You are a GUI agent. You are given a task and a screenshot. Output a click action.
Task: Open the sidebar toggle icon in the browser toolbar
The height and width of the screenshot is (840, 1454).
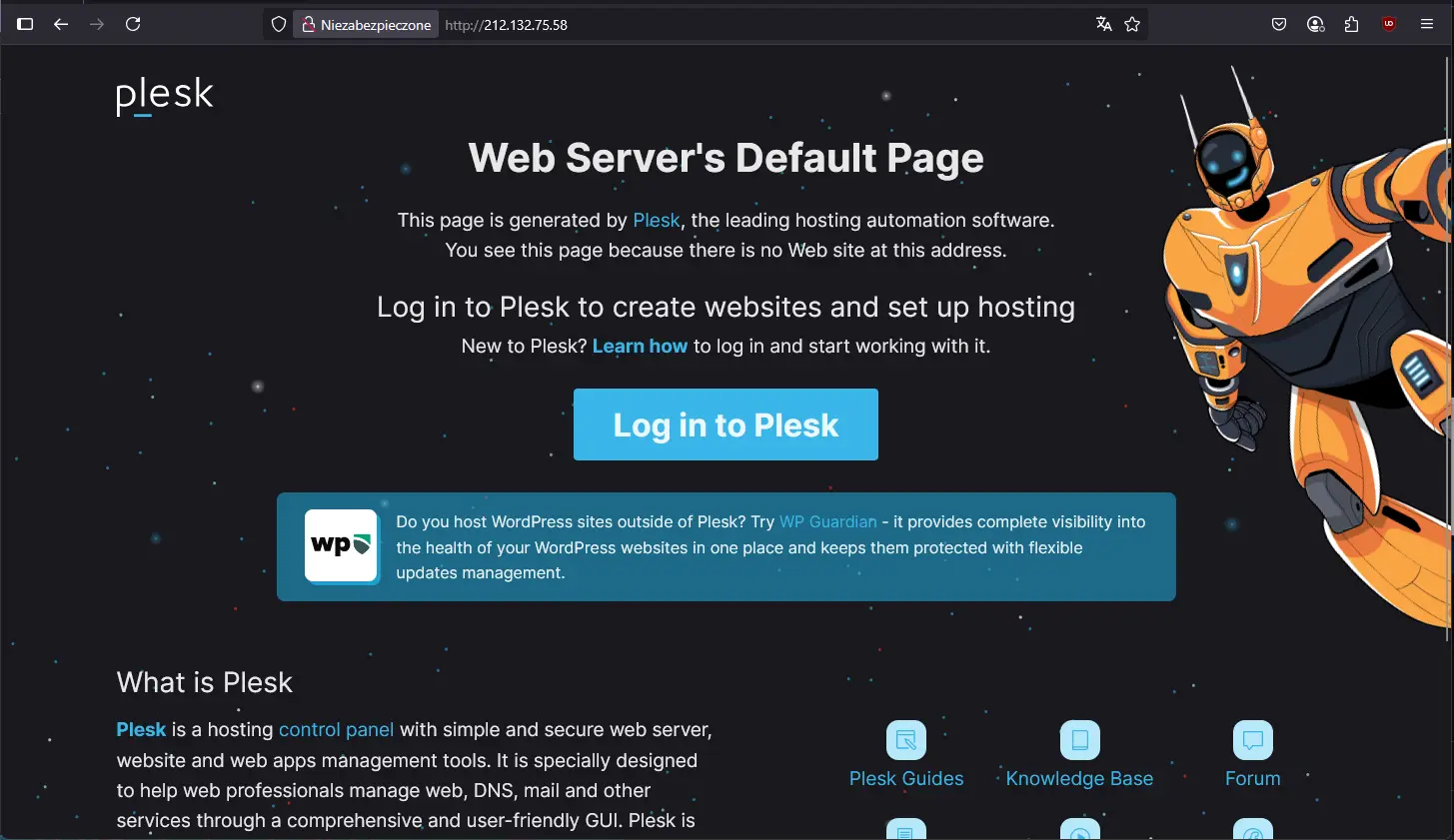tap(26, 24)
